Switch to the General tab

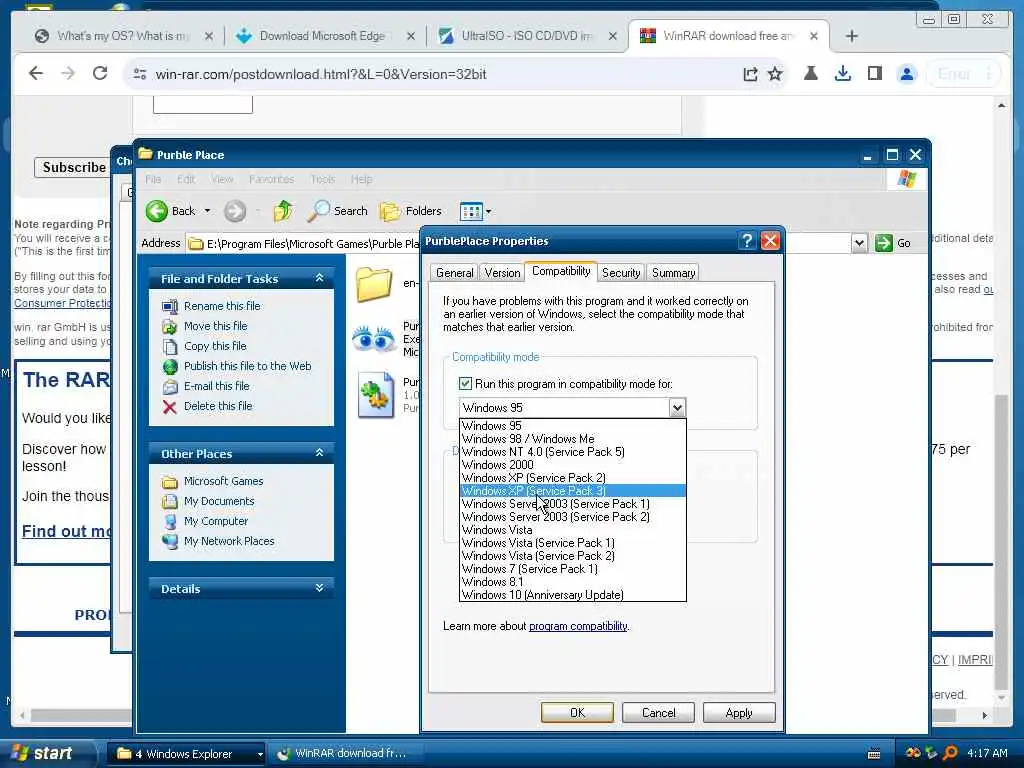[x=455, y=273]
